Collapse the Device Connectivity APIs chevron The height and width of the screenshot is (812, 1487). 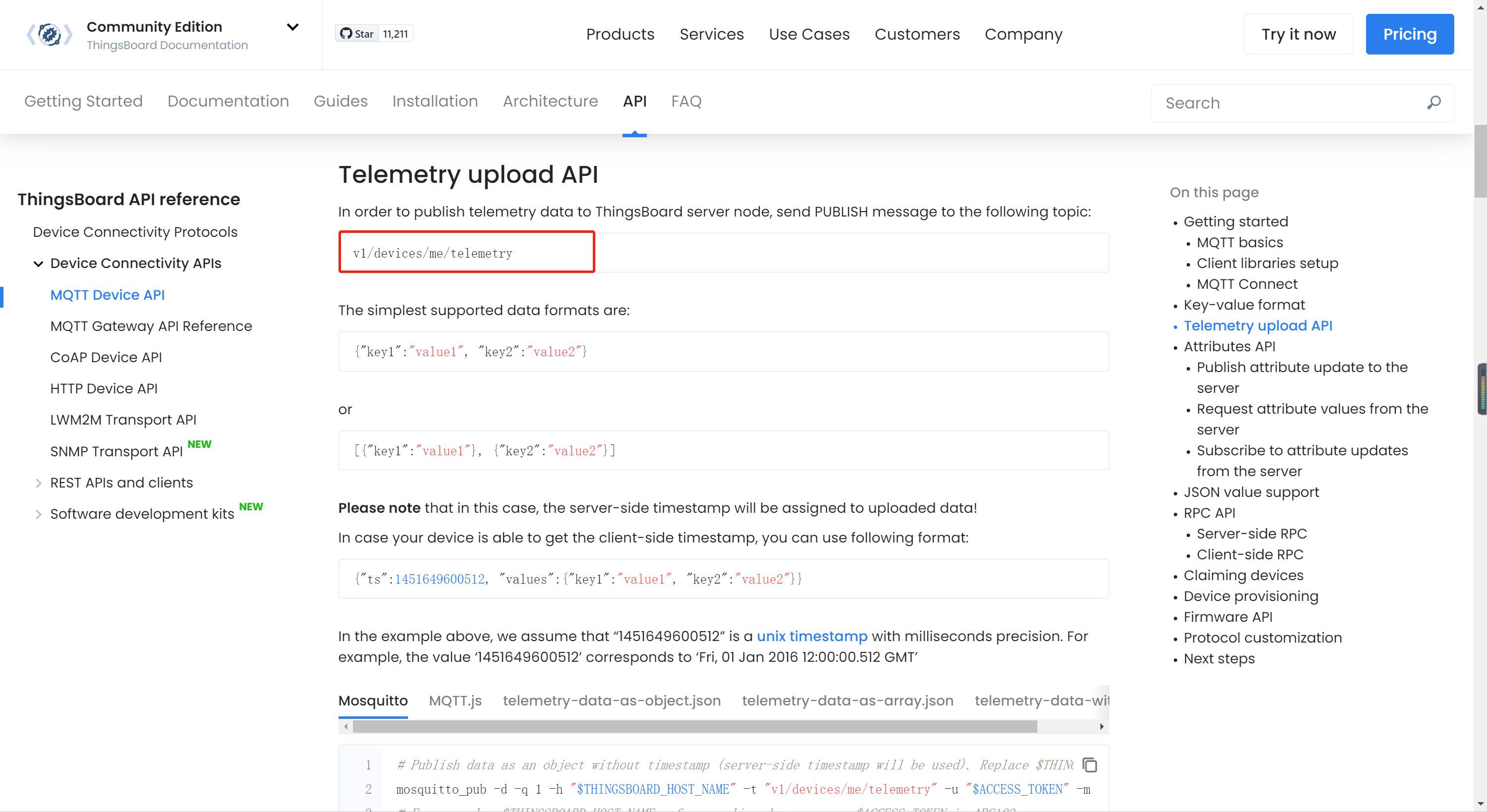(x=38, y=264)
